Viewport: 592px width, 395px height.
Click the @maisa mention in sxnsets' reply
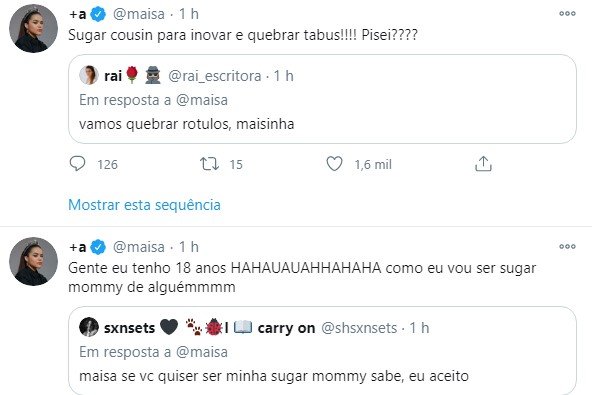pyautogui.click(x=202, y=352)
